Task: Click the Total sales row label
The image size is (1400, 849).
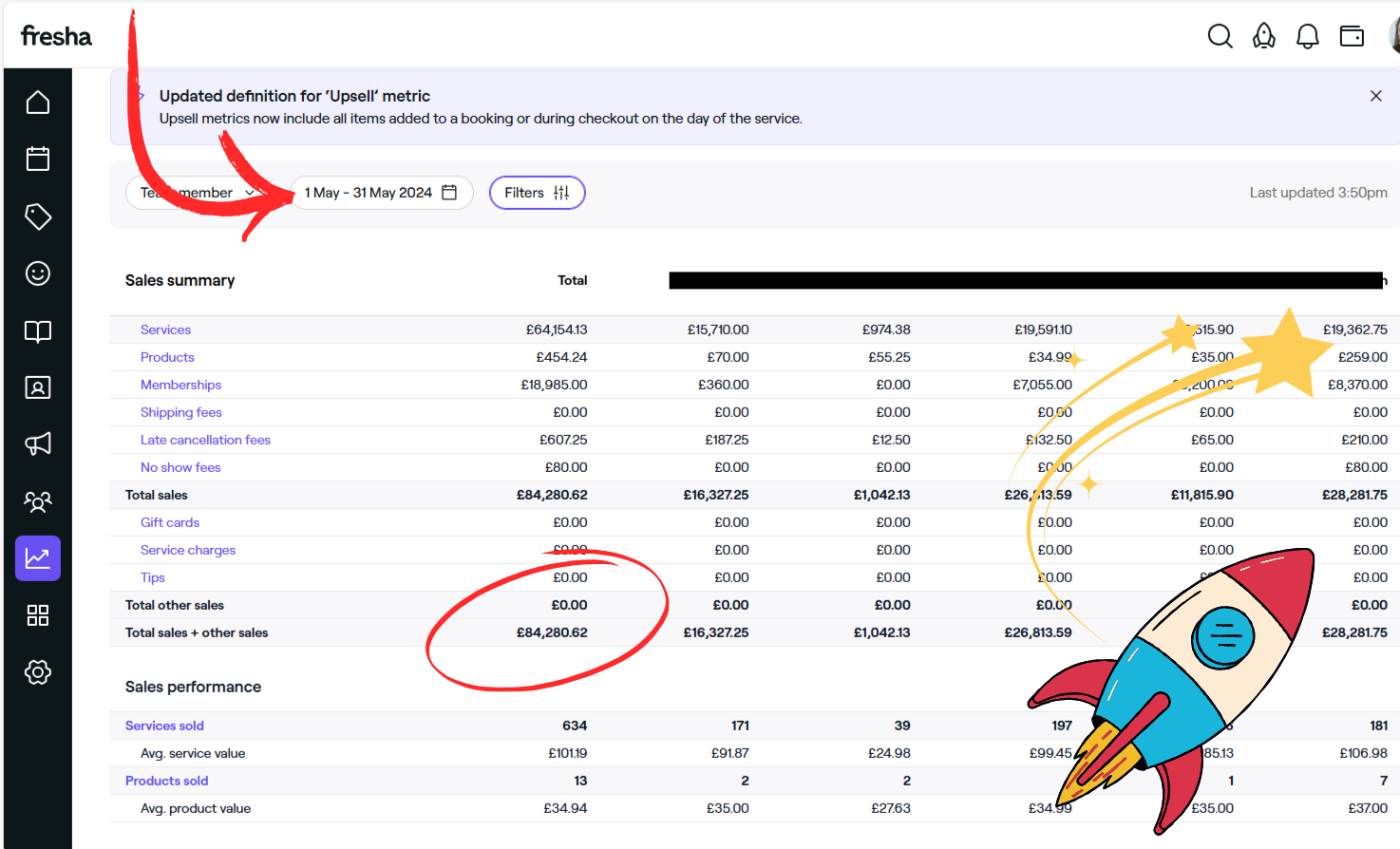Action: 157,495
